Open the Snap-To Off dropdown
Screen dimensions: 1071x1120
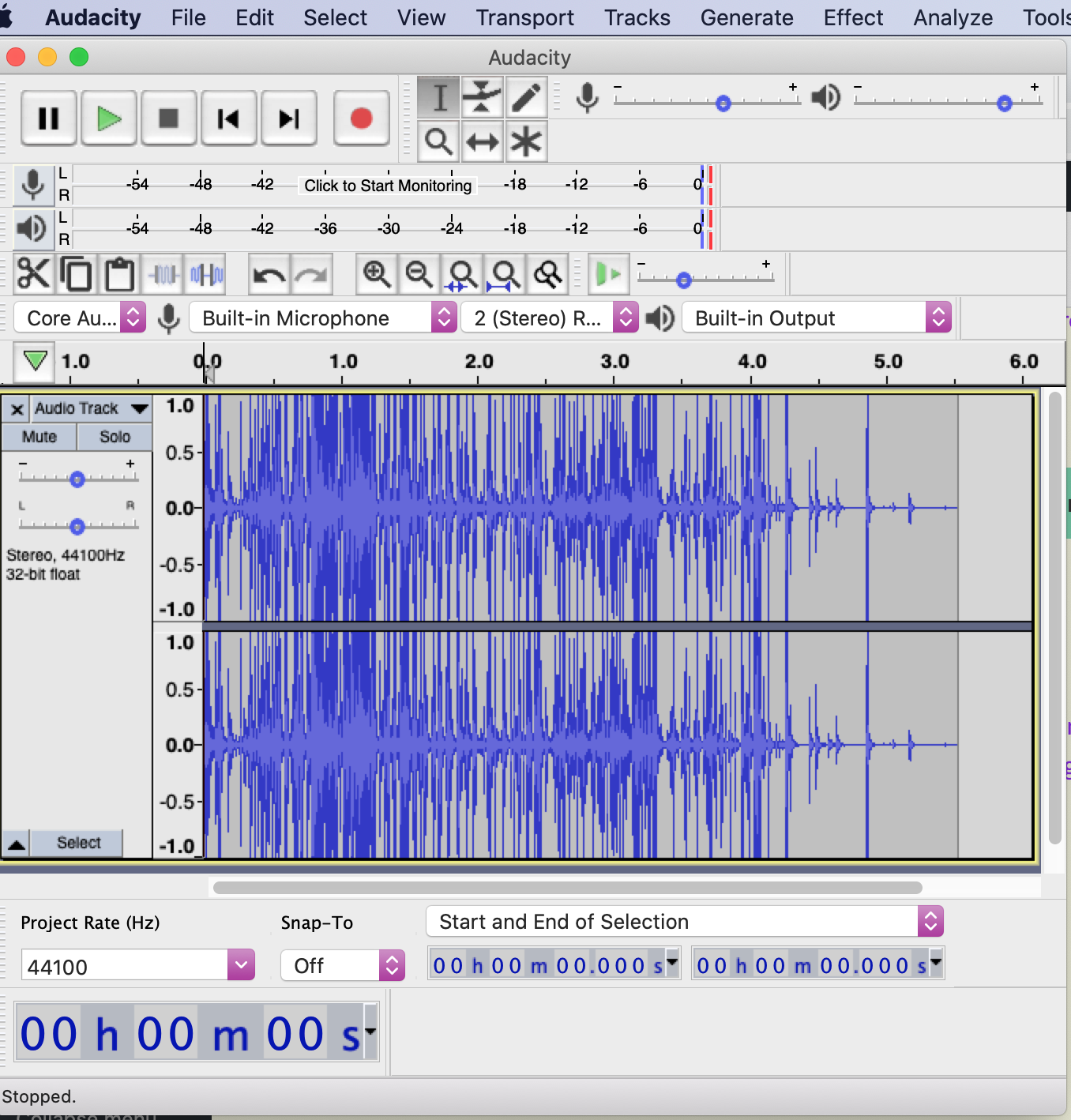[x=343, y=965]
